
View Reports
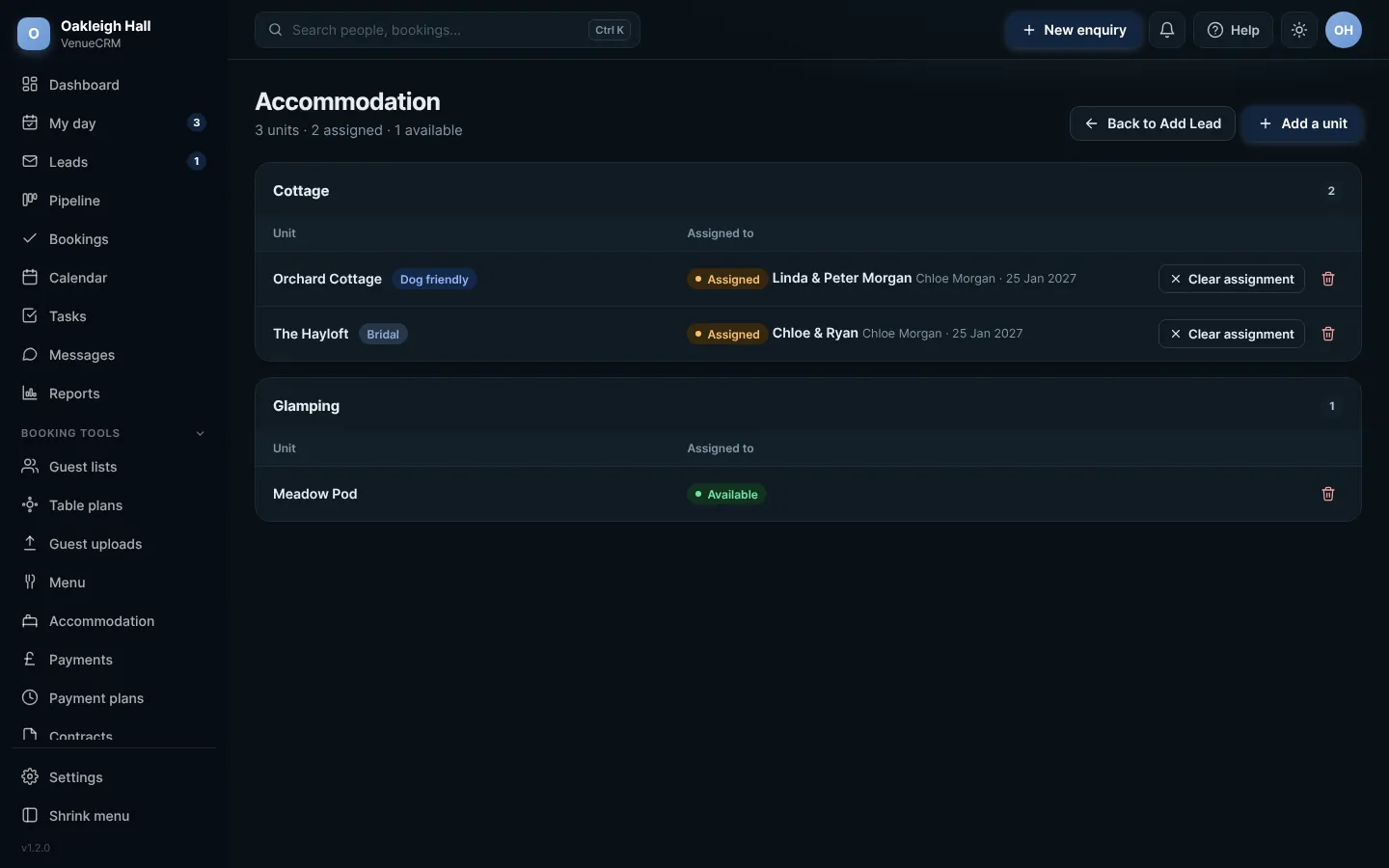(114, 393)
